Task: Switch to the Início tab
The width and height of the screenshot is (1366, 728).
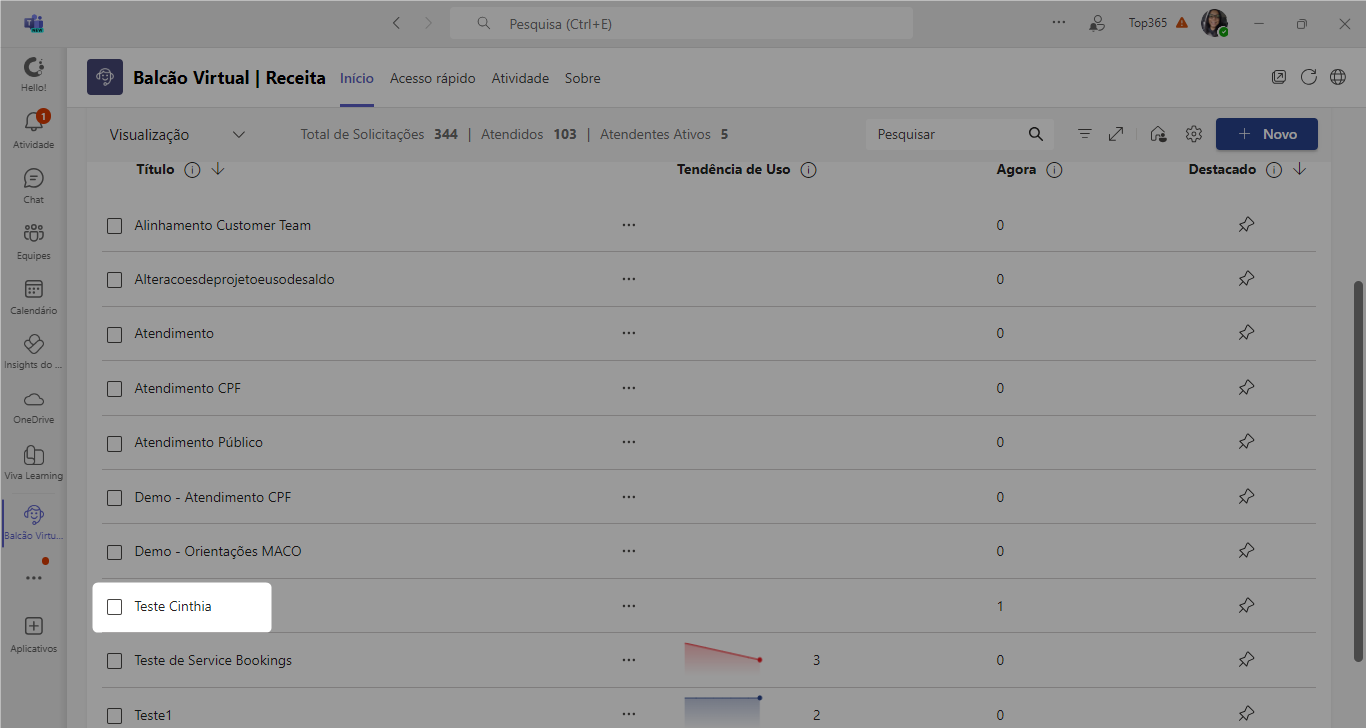Action: pyautogui.click(x=357, y=78)
